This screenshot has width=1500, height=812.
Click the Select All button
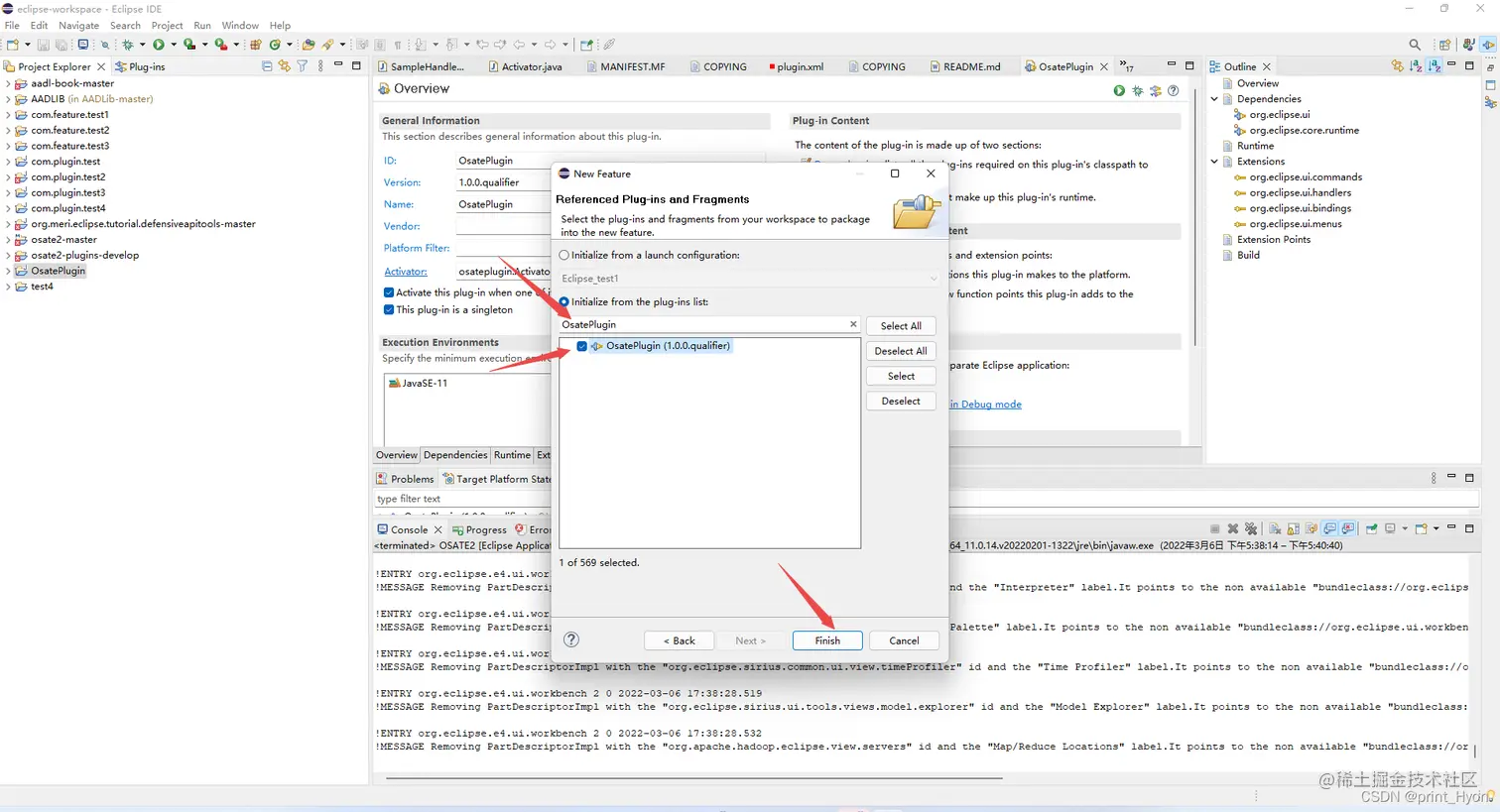(x=901, y=326)
